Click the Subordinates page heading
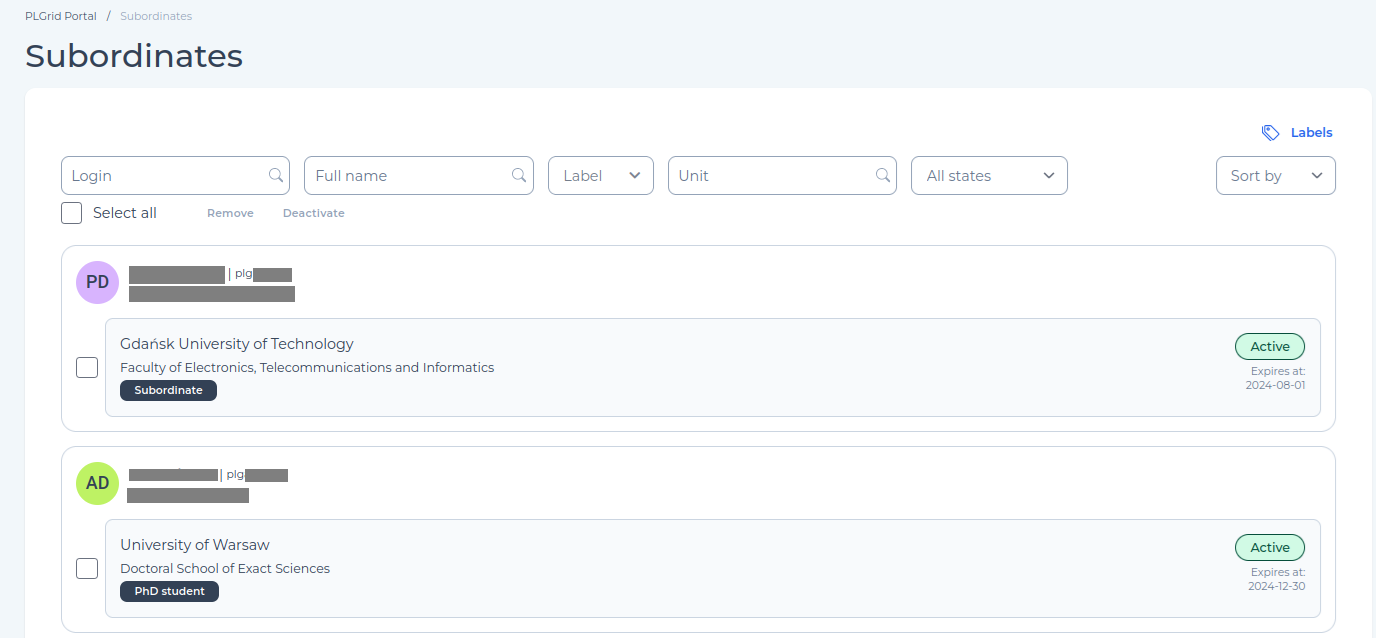Image resolution: width=1376 pixels, height=638 pixels. point(134,56)
